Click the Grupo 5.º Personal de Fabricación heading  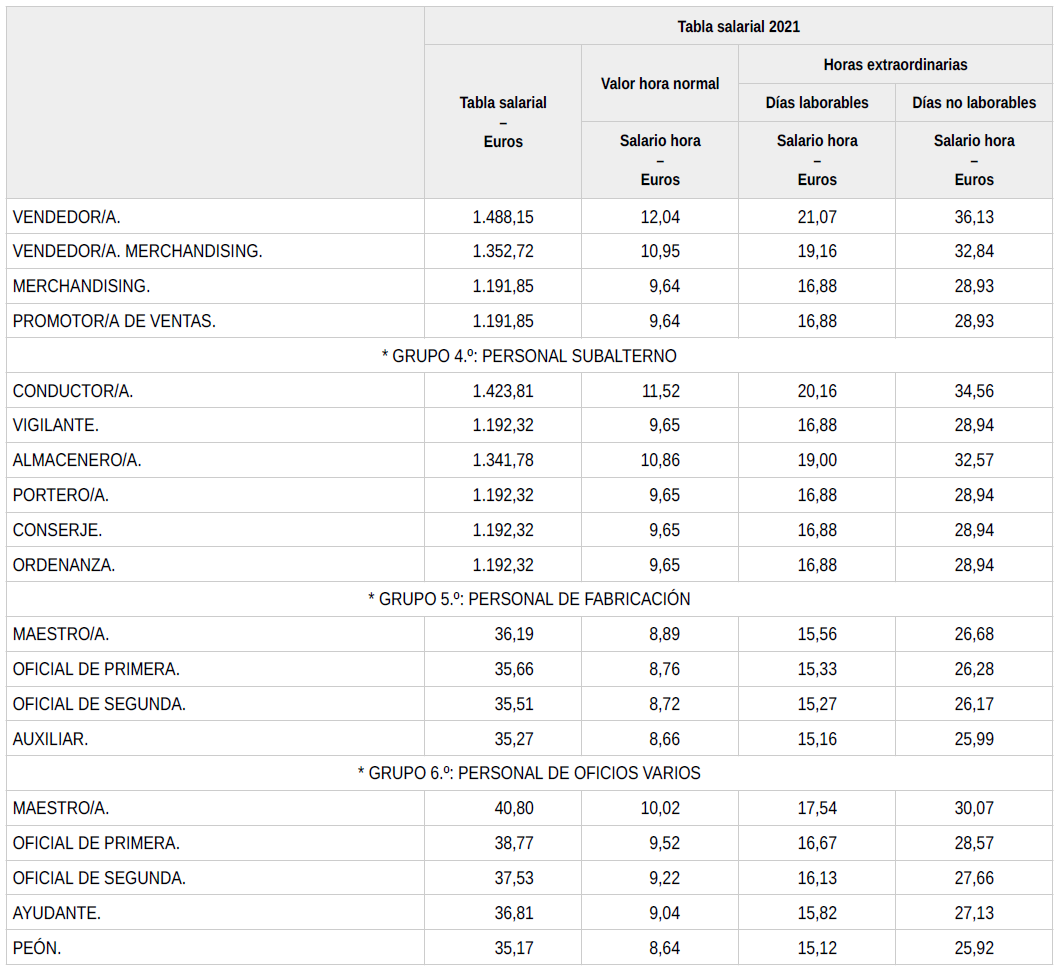pyautogui.click(x=529, y=599)
